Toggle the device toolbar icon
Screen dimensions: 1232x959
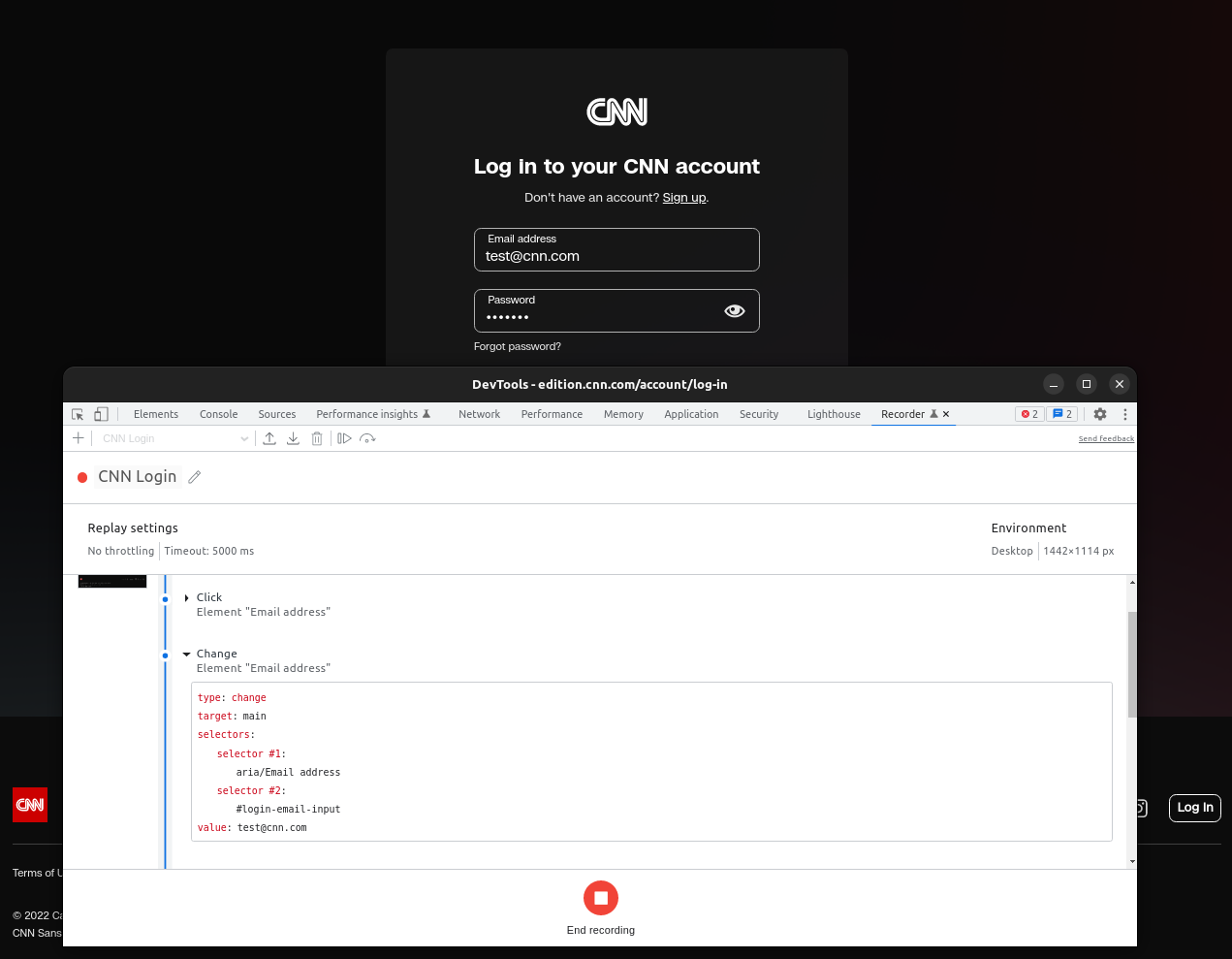point(101,414)
